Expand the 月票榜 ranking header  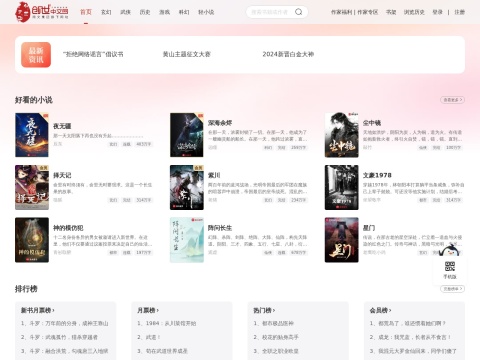click(x=148, y=310)
